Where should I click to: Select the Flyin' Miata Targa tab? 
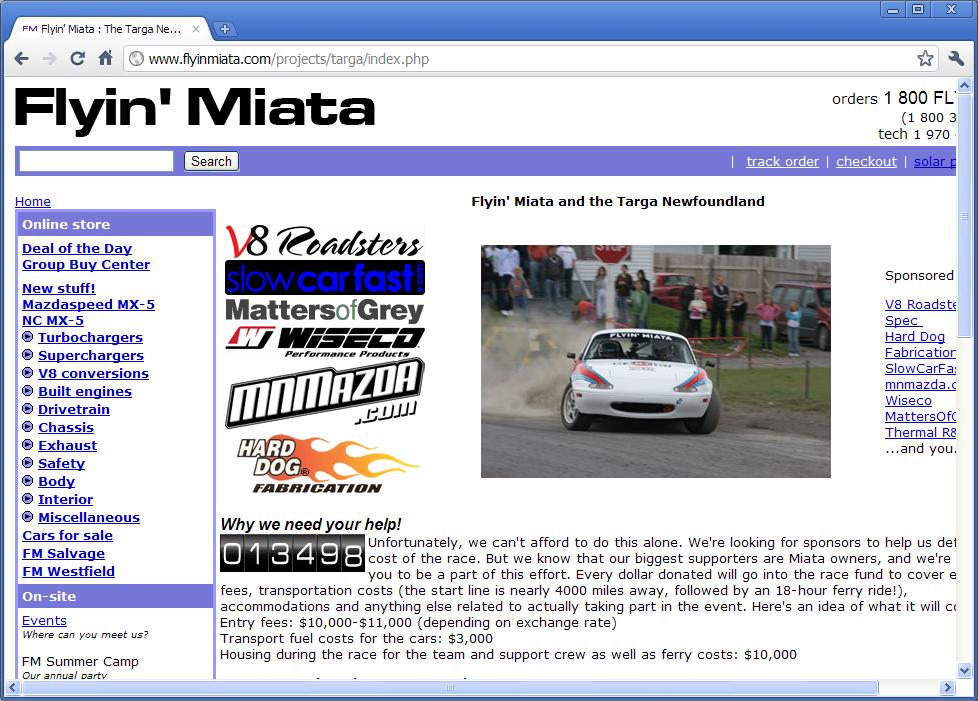point(110,29)
